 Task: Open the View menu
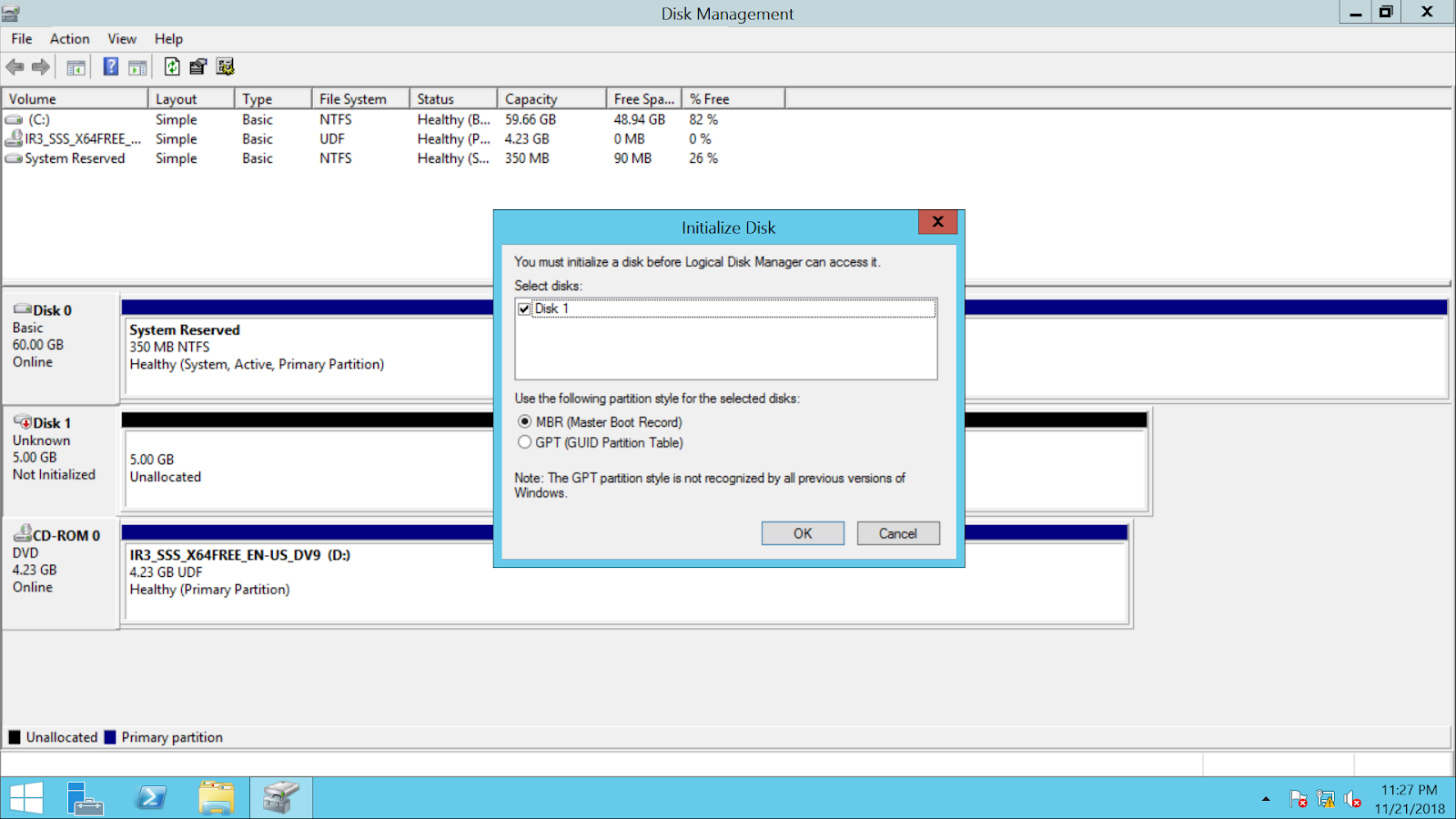(x=121, y=38)
